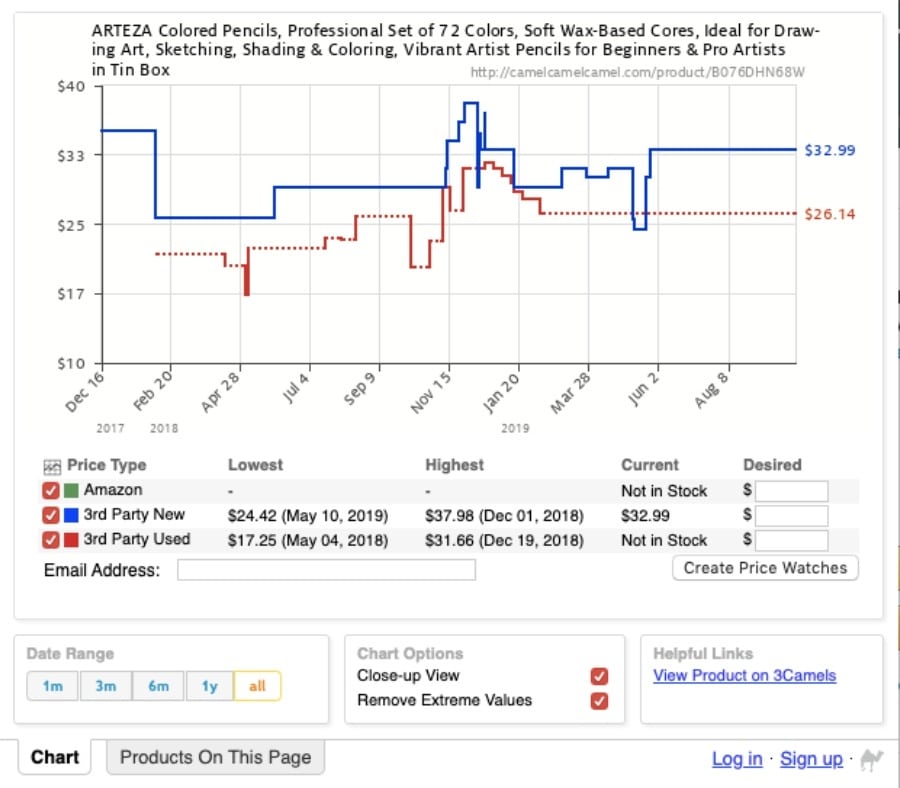Select the green Amazon legend square
Viewport: 900px width, 788px height.
(x=69, y=490)
